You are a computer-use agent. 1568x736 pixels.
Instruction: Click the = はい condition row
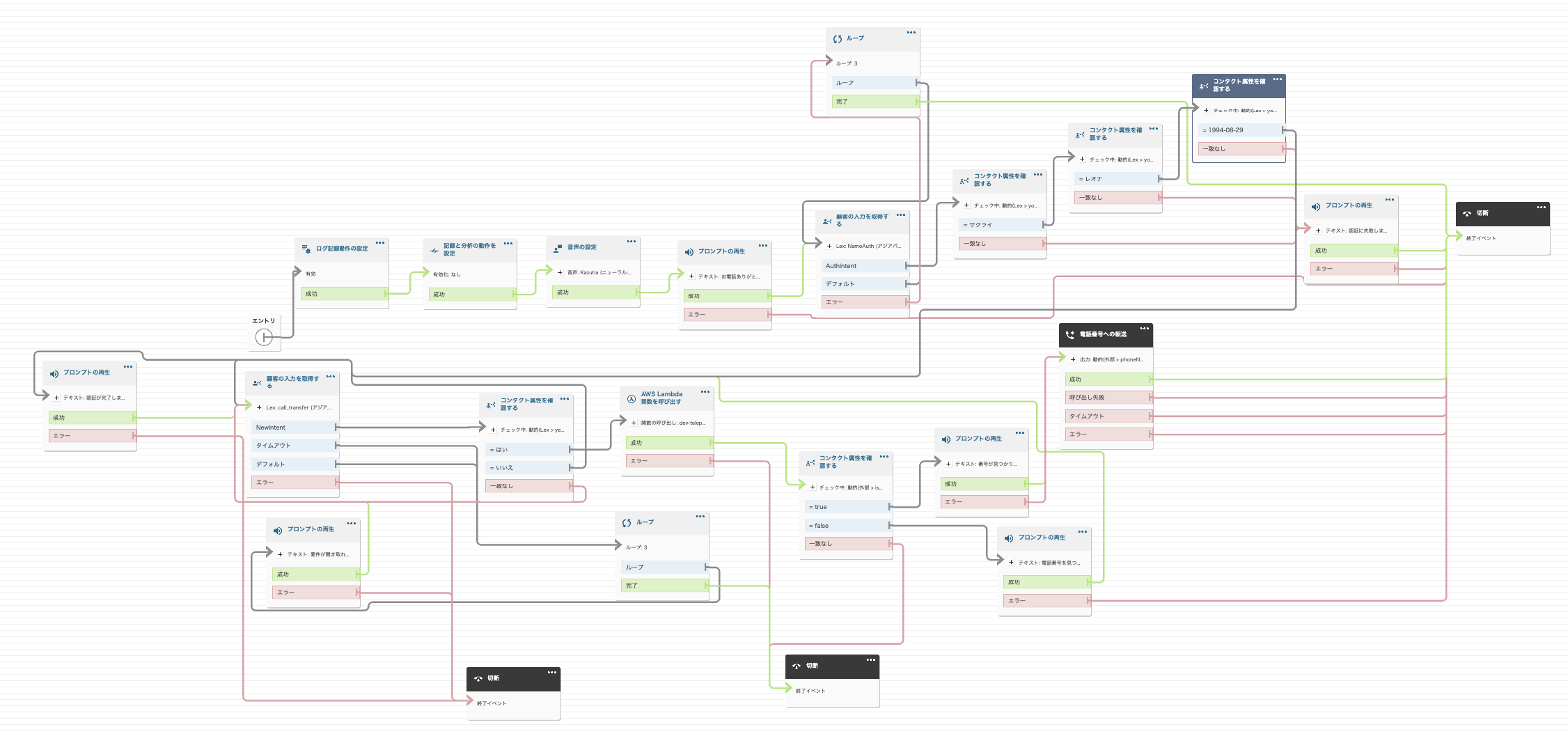click(528, 450)
